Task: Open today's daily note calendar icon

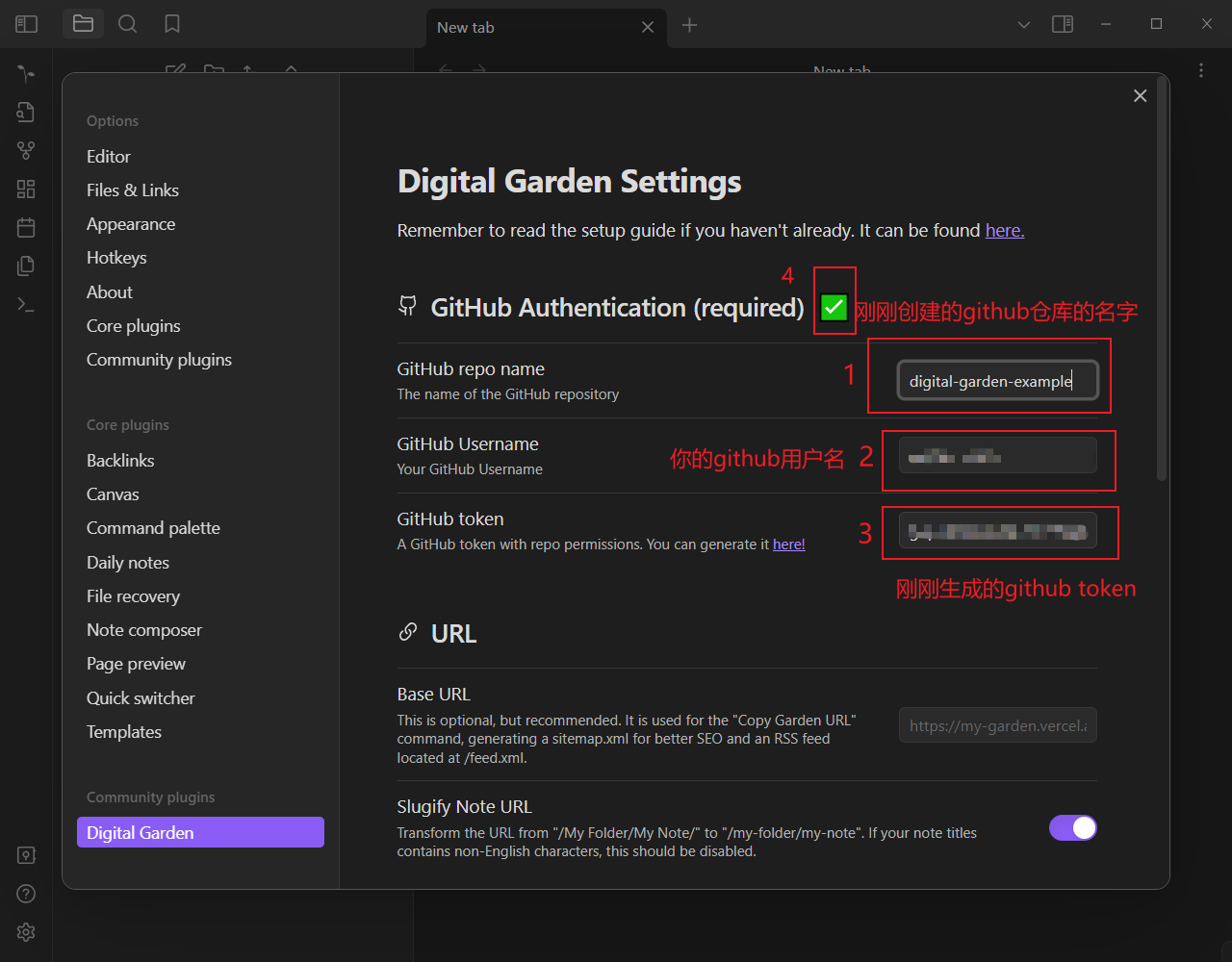Action: (x=25, y=227)
